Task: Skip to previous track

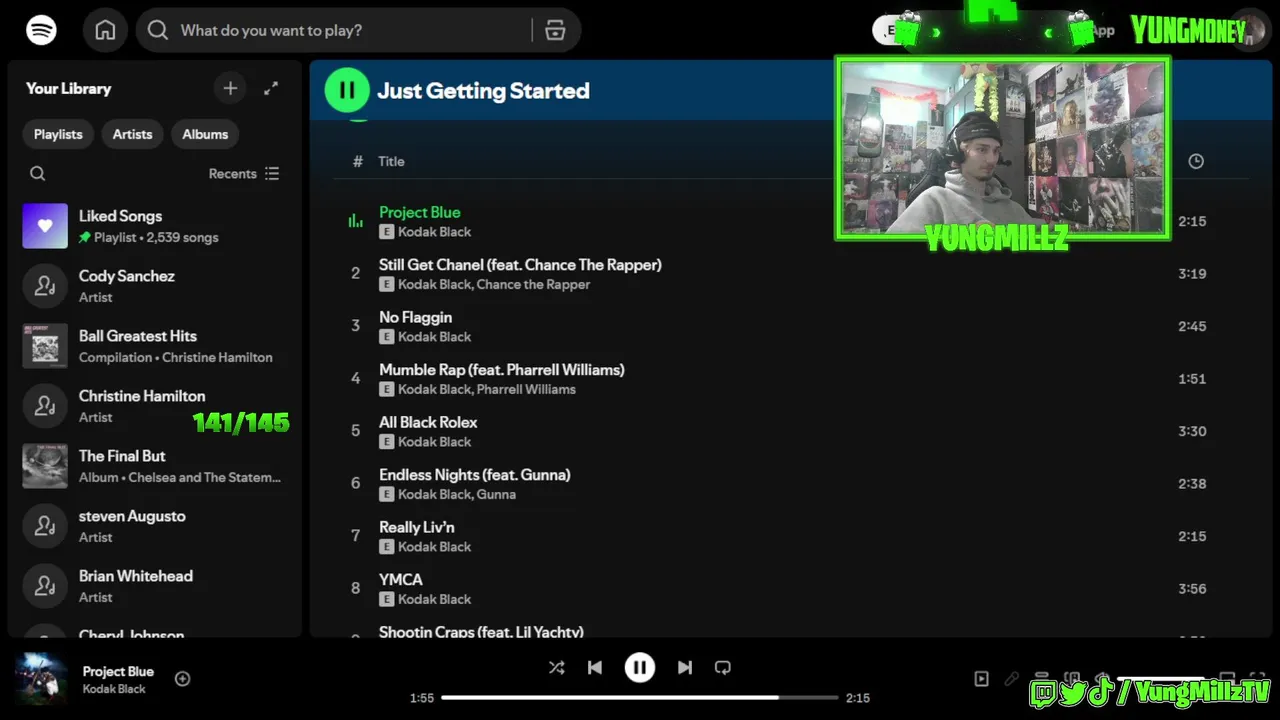Action: tap(595, 667)
